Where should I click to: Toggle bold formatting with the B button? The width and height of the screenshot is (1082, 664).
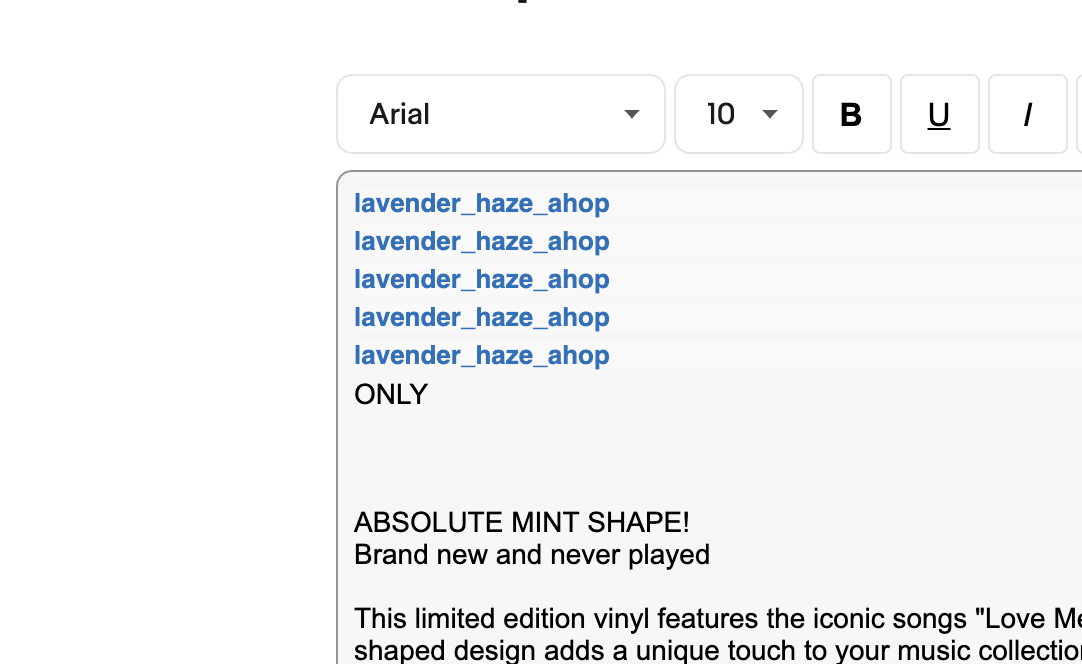[852, 114]
